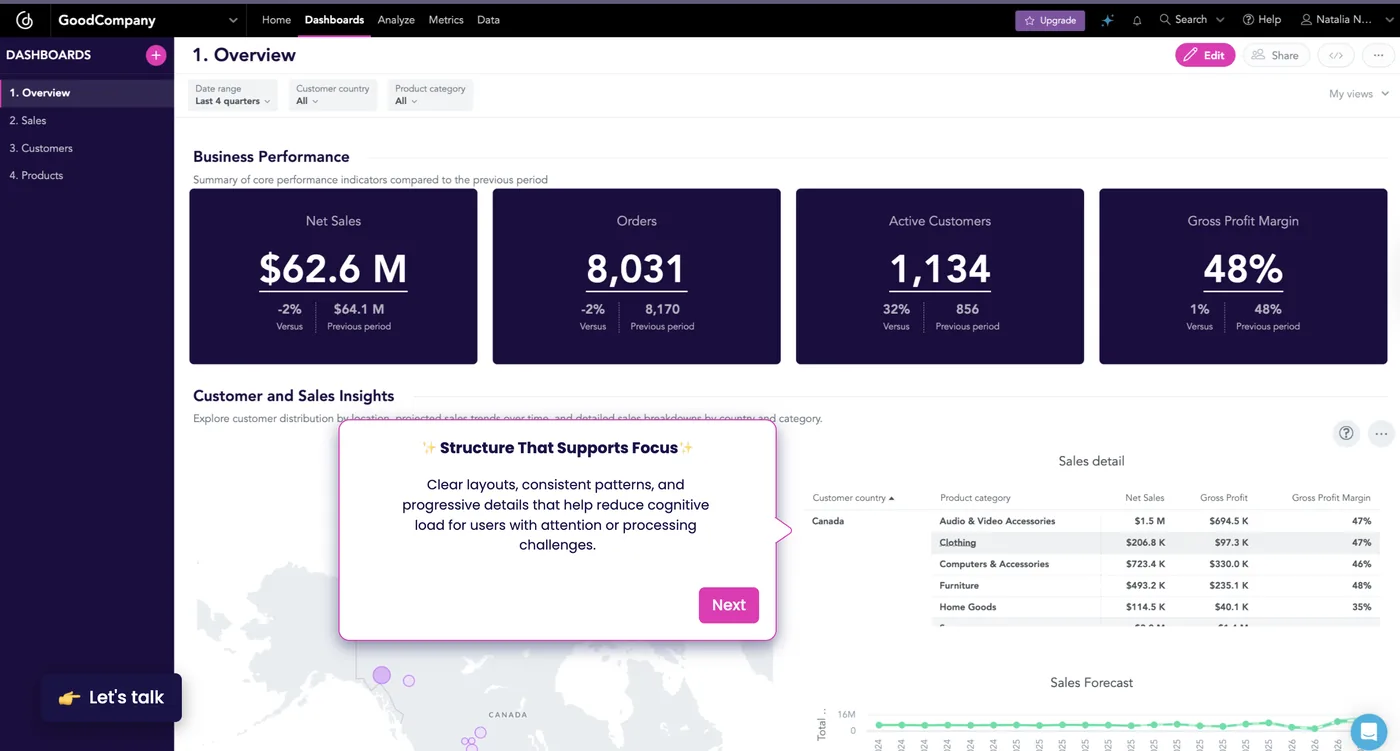Select the 1. Overview dashboard
The width and height of the screenshot is (1400, 751).
click(x=87, y=93)
